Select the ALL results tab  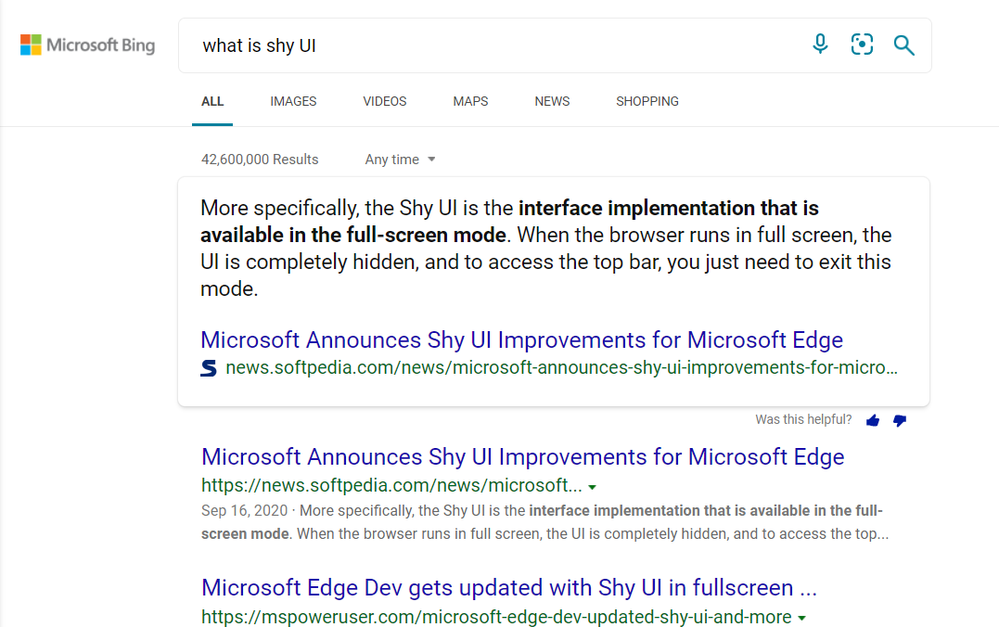(212, 102)
